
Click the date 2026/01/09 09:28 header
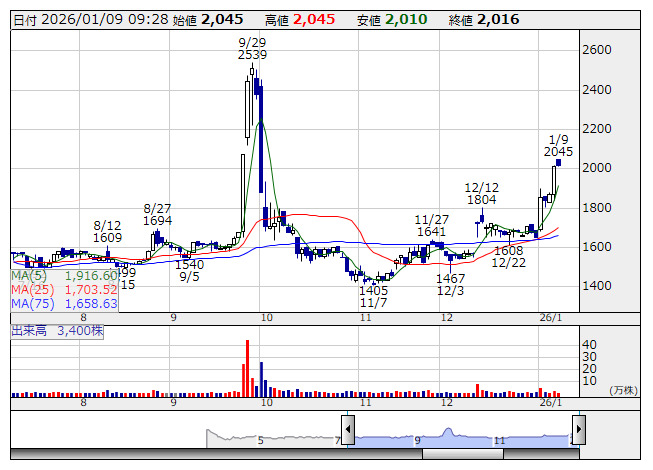[x=91, y=20]
